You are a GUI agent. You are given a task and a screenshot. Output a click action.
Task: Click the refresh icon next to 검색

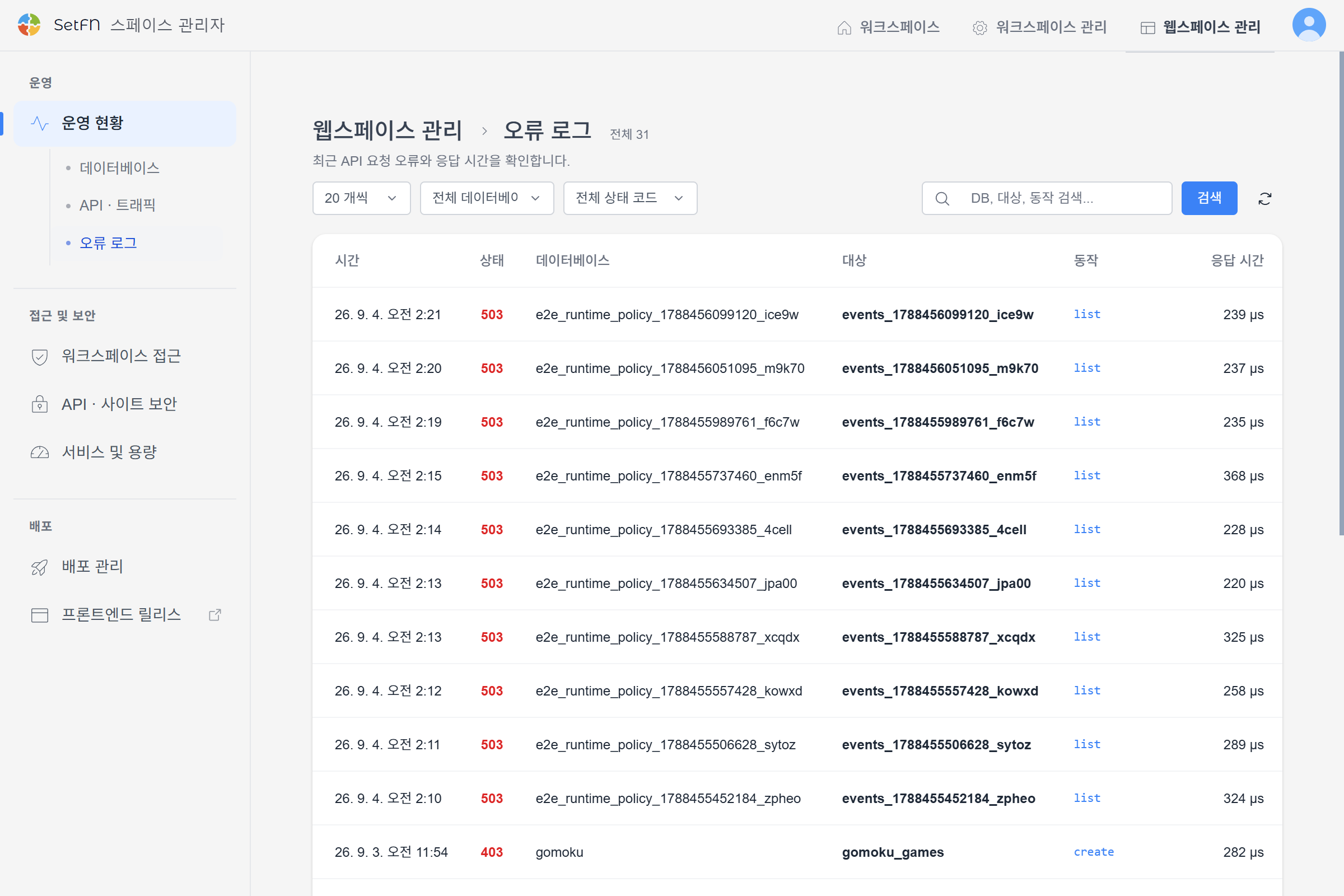click(1264, 198)
